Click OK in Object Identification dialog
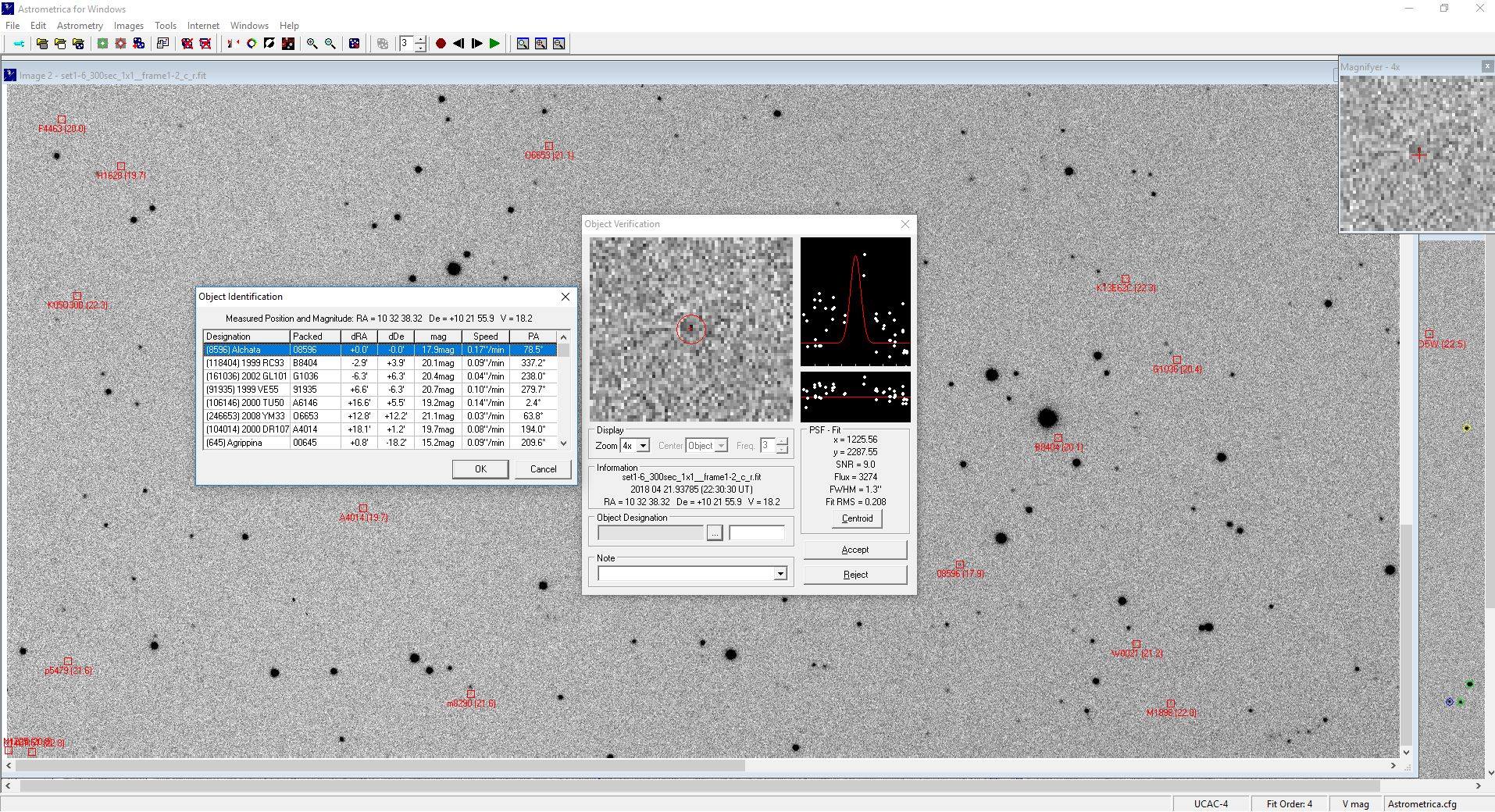Image resolution: width=1495 pixels, height=812 pixels. click(480, 469)
